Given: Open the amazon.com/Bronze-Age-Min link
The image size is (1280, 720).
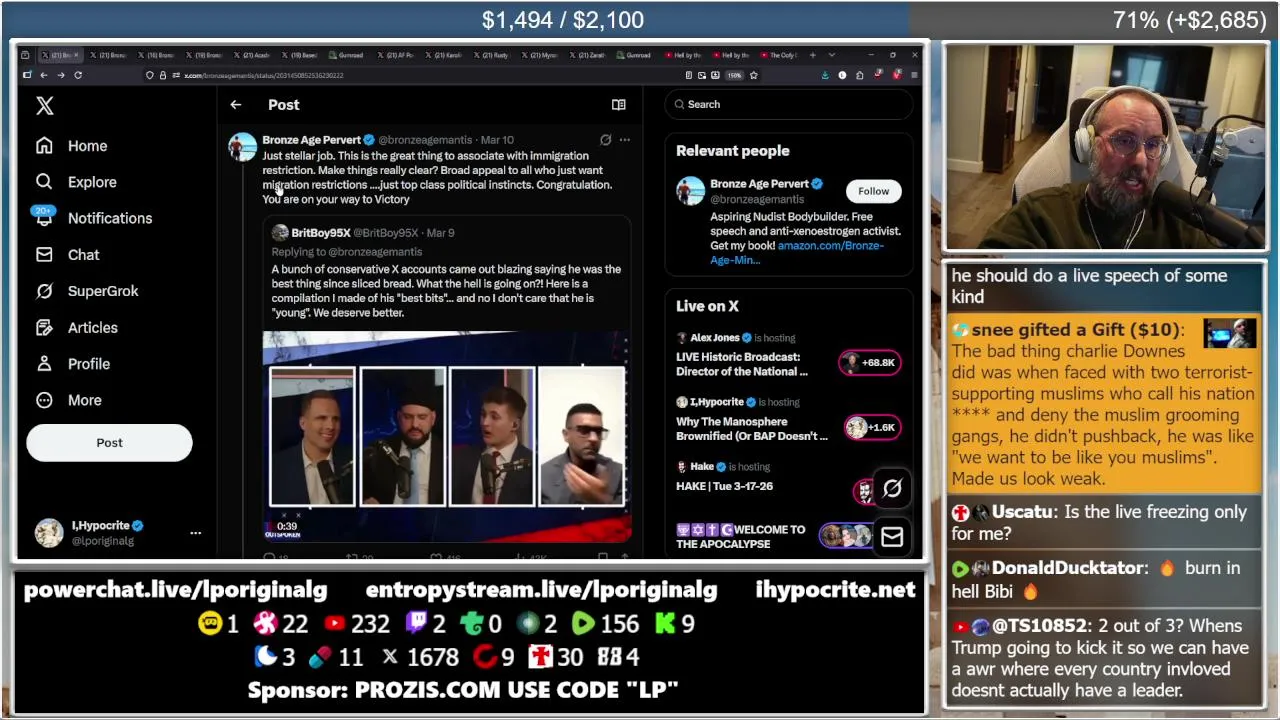Looking at the screenshot, I should [x=797, y=253].
